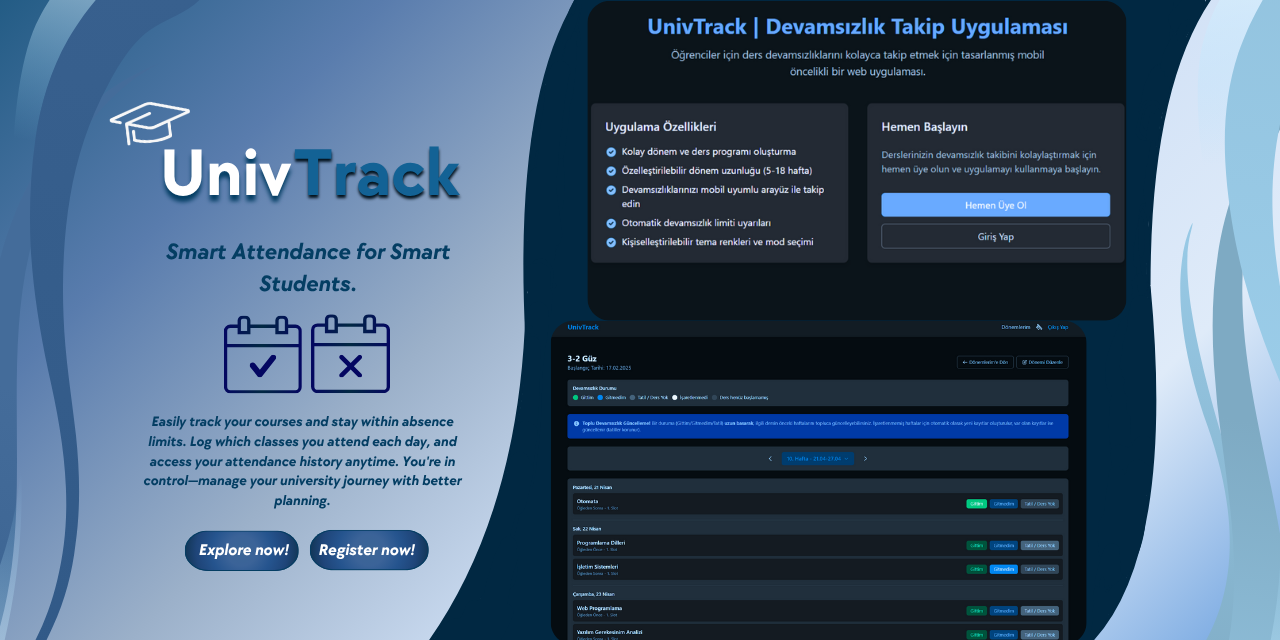Click 'Başlangıç Tarihi: 17.02.2025' text
Viewport: 1280px width, 640px height.
(x=599, y=368)
